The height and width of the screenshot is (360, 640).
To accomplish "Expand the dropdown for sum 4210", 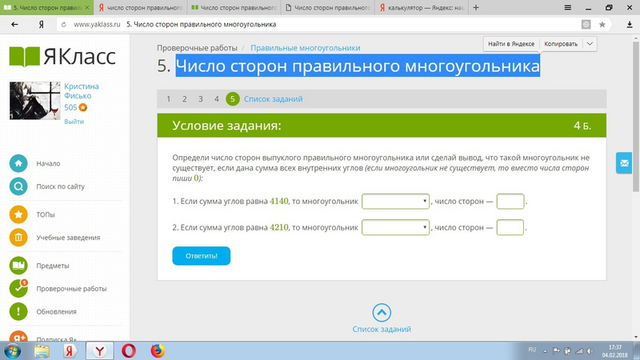I will pyautogui.click(x=396, y=227).
